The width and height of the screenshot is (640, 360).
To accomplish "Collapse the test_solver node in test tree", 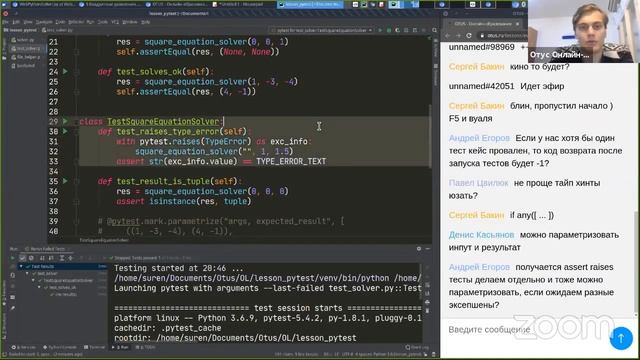I will pos(27,273).
